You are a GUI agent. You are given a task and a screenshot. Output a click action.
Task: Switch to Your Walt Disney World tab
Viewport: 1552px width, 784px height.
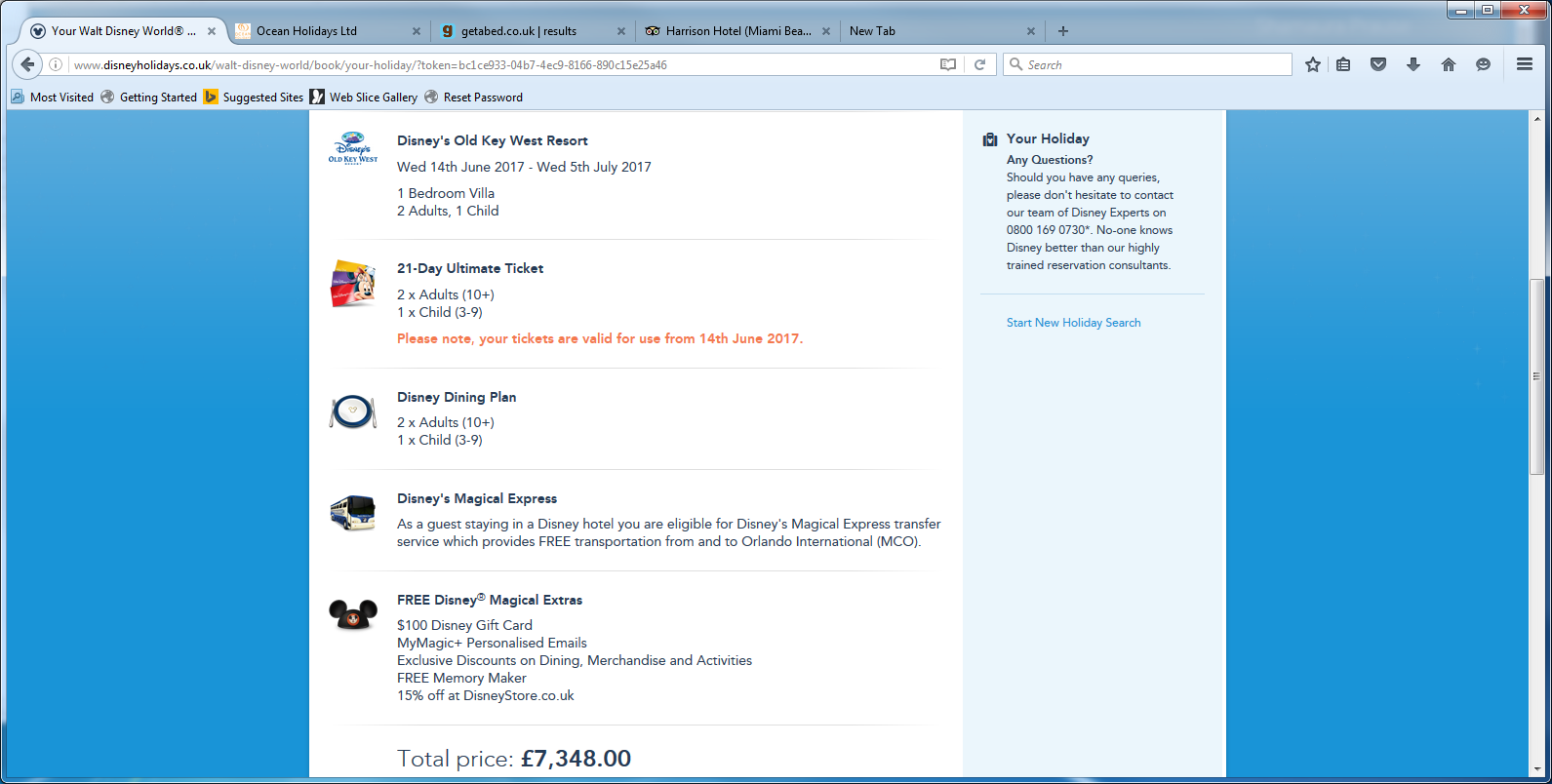click(x=122, y=31)
